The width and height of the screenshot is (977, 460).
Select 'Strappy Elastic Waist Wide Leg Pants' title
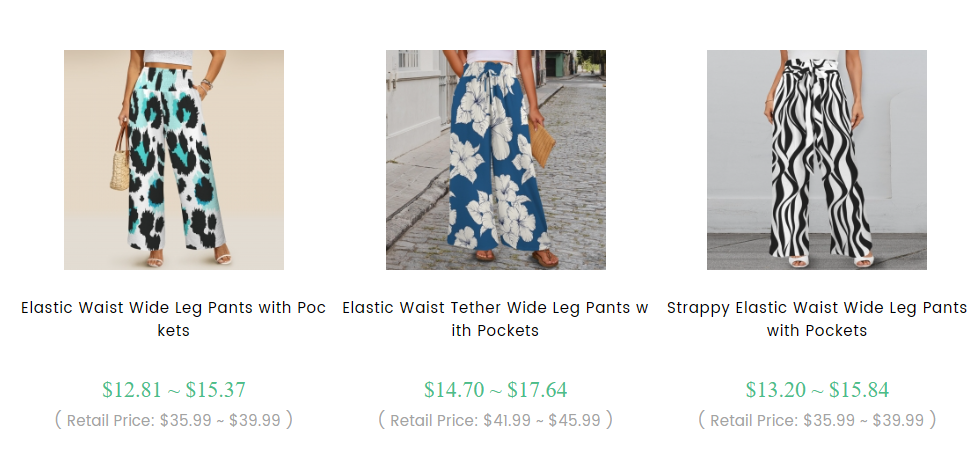coord(816,319)
